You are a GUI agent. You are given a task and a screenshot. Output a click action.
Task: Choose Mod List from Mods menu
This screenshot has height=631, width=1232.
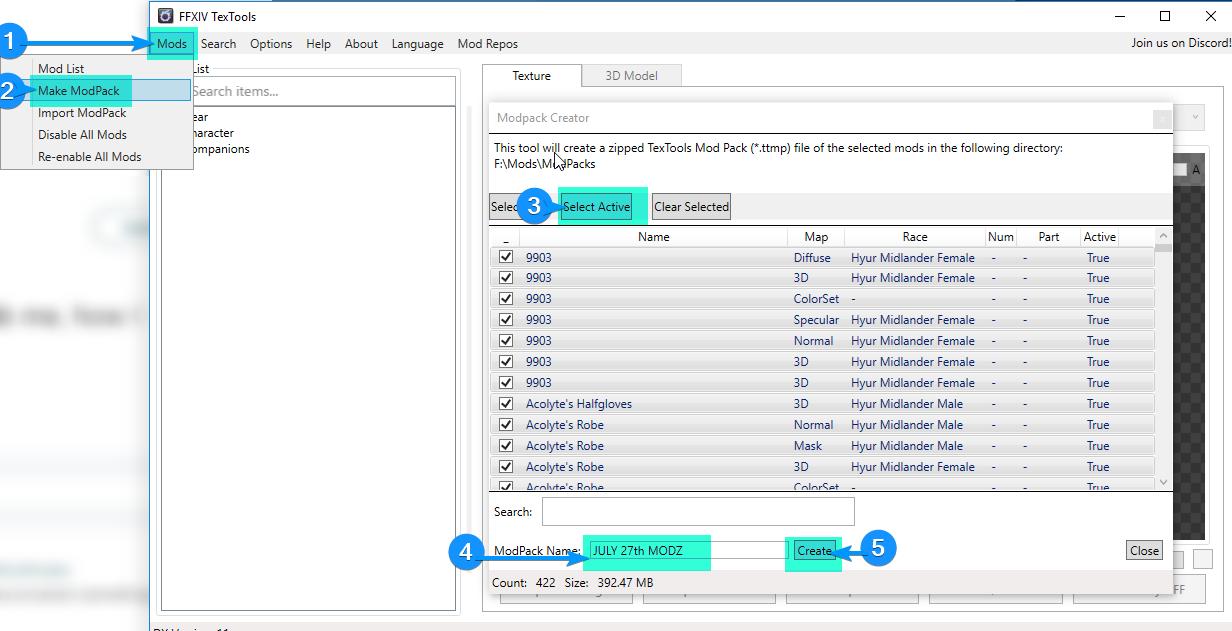pyautogui.click(x=96, y=69)
